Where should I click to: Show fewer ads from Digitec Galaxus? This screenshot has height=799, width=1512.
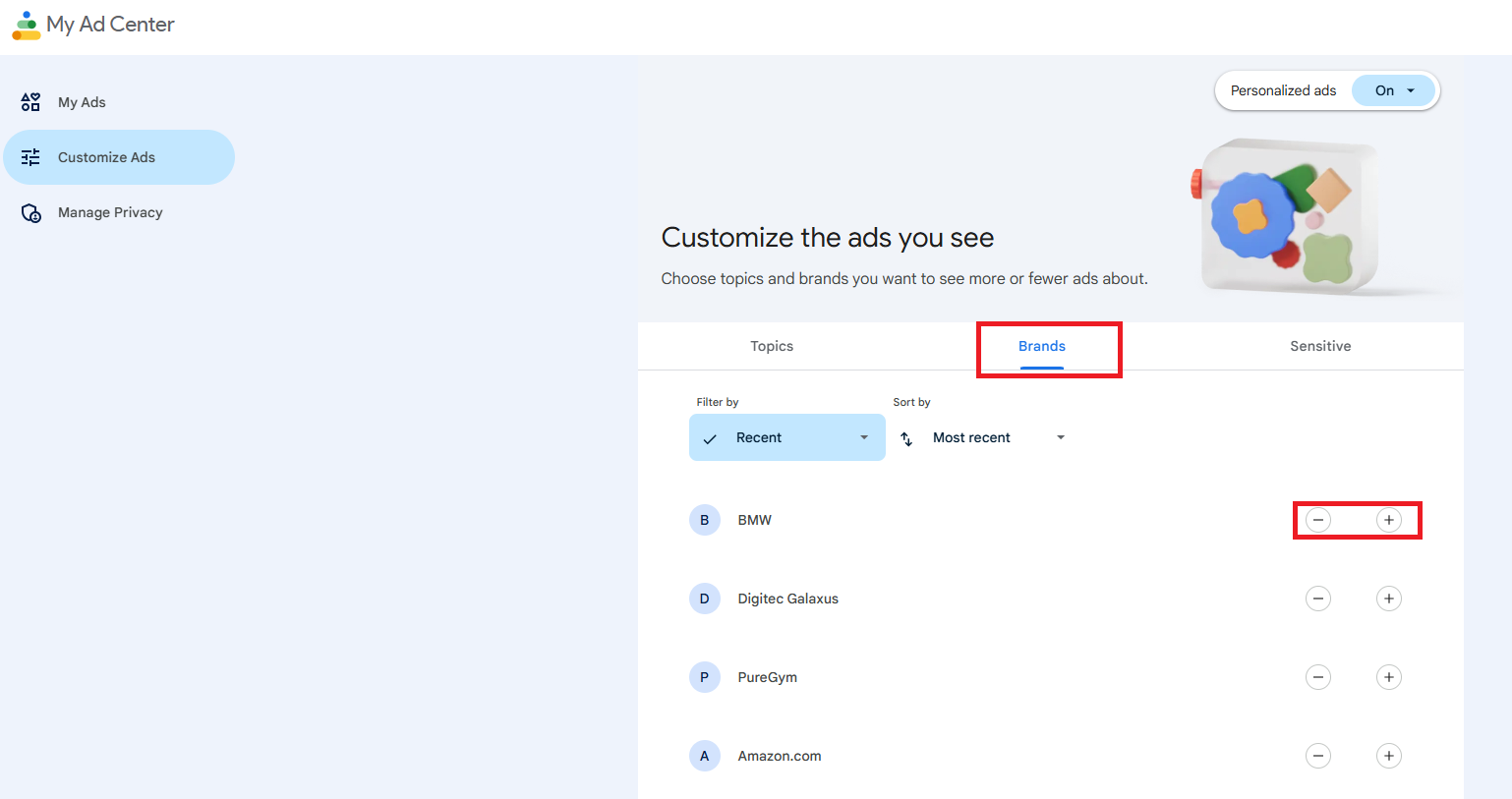click(x=1318, y=599)
